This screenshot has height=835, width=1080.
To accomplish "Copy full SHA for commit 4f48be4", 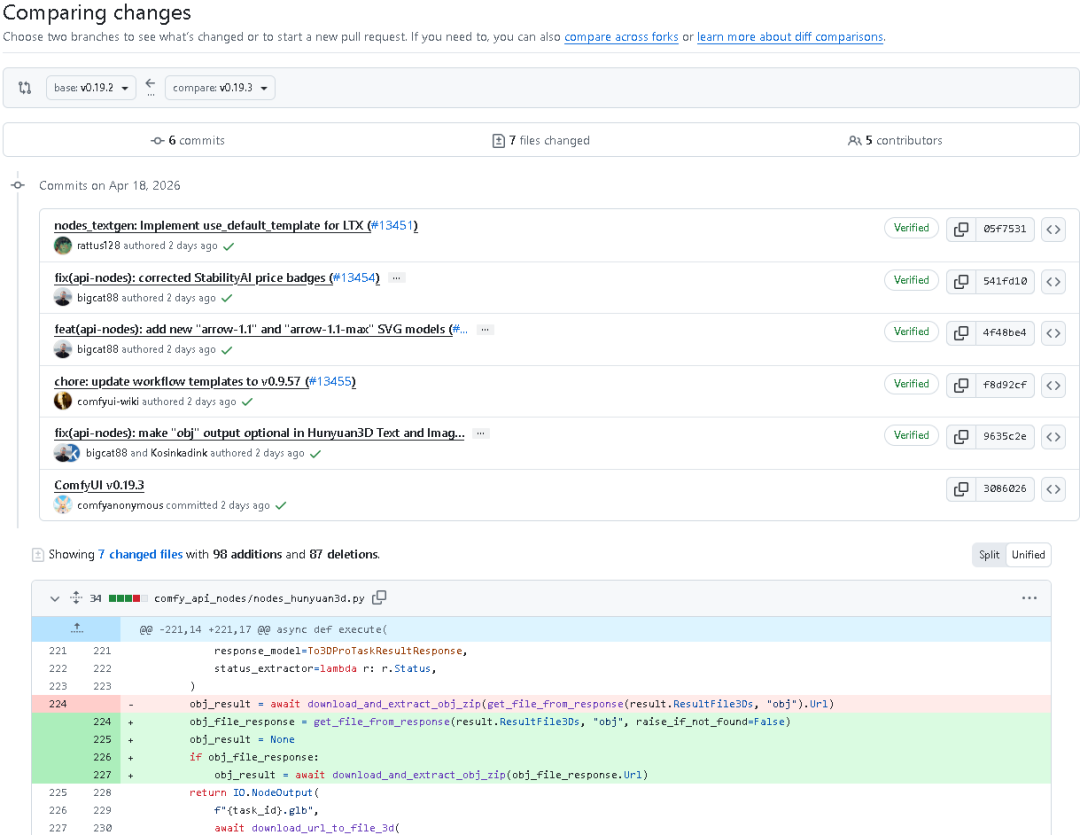I will [961, 333].
